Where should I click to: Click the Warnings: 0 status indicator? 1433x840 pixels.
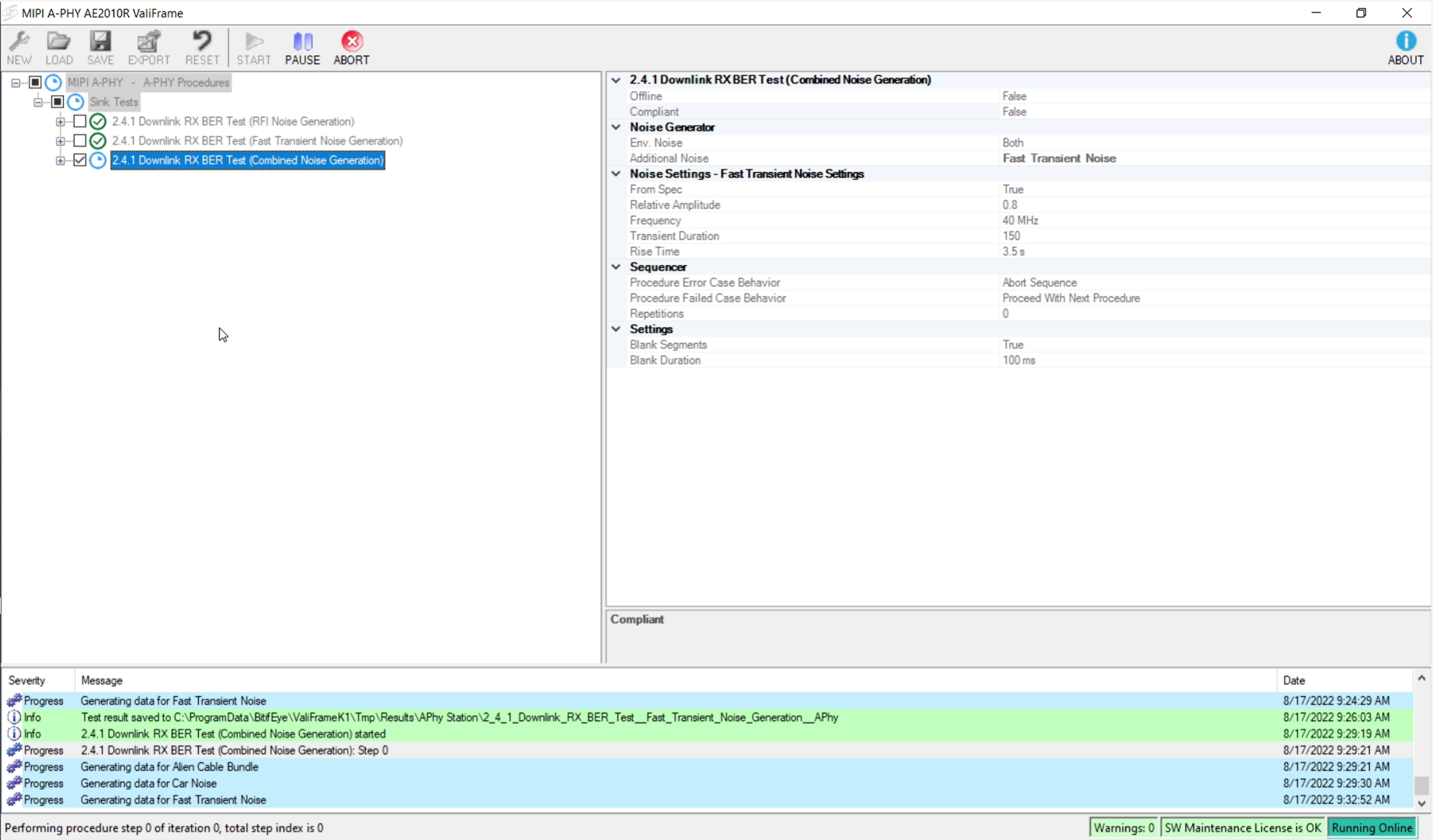pos(1123,827)
